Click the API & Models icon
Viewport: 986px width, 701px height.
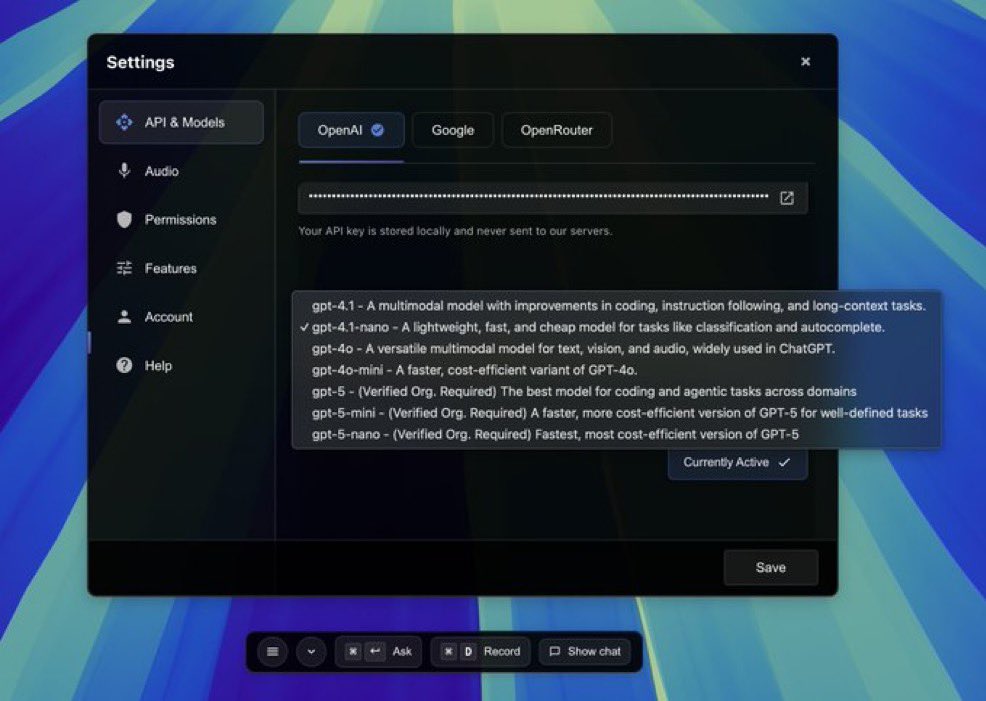125,122
